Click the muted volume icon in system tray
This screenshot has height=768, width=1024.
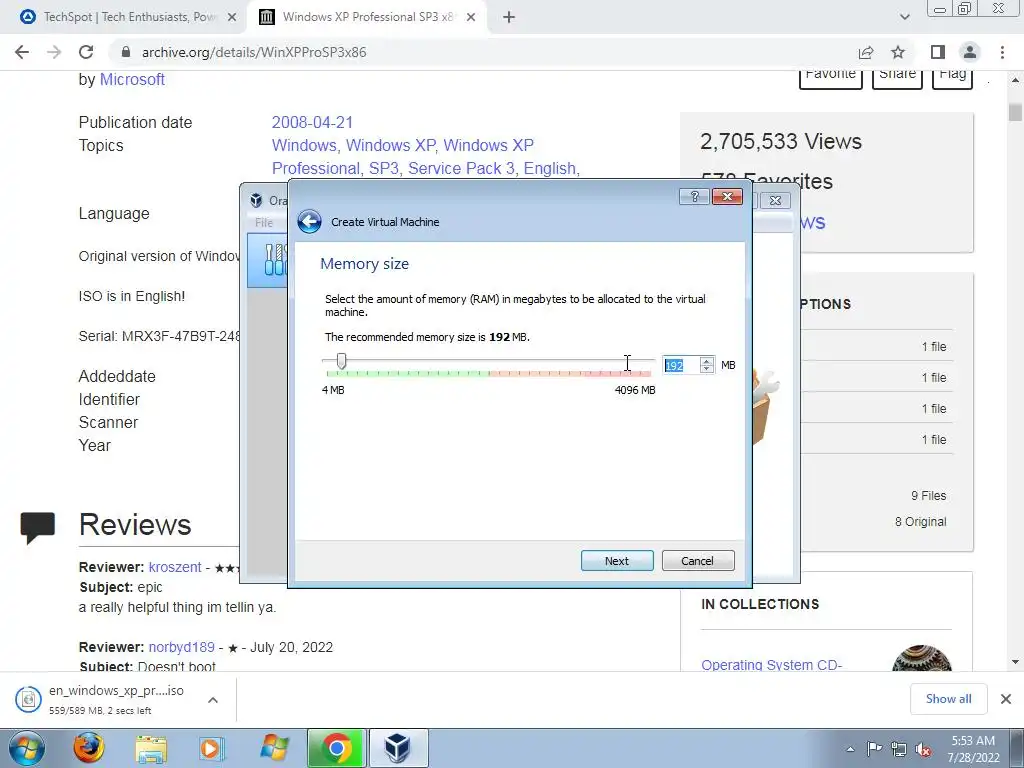[923, 749]
